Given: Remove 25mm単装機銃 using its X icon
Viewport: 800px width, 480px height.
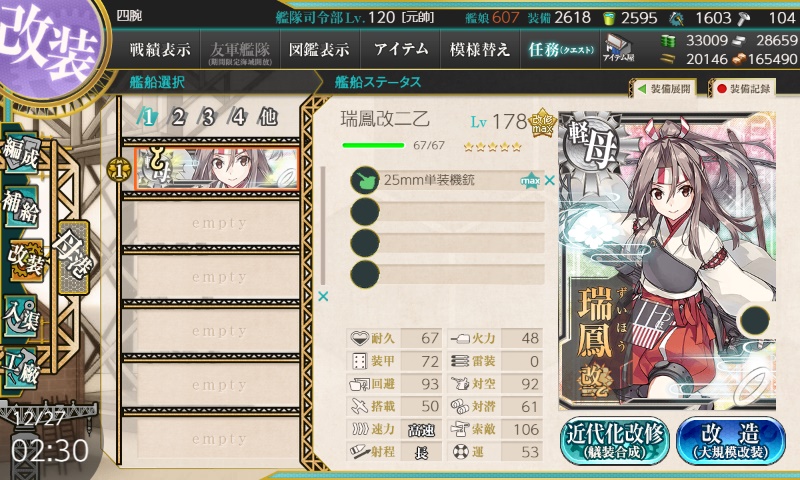Looking at the screenshot, I should coord(549,180).
